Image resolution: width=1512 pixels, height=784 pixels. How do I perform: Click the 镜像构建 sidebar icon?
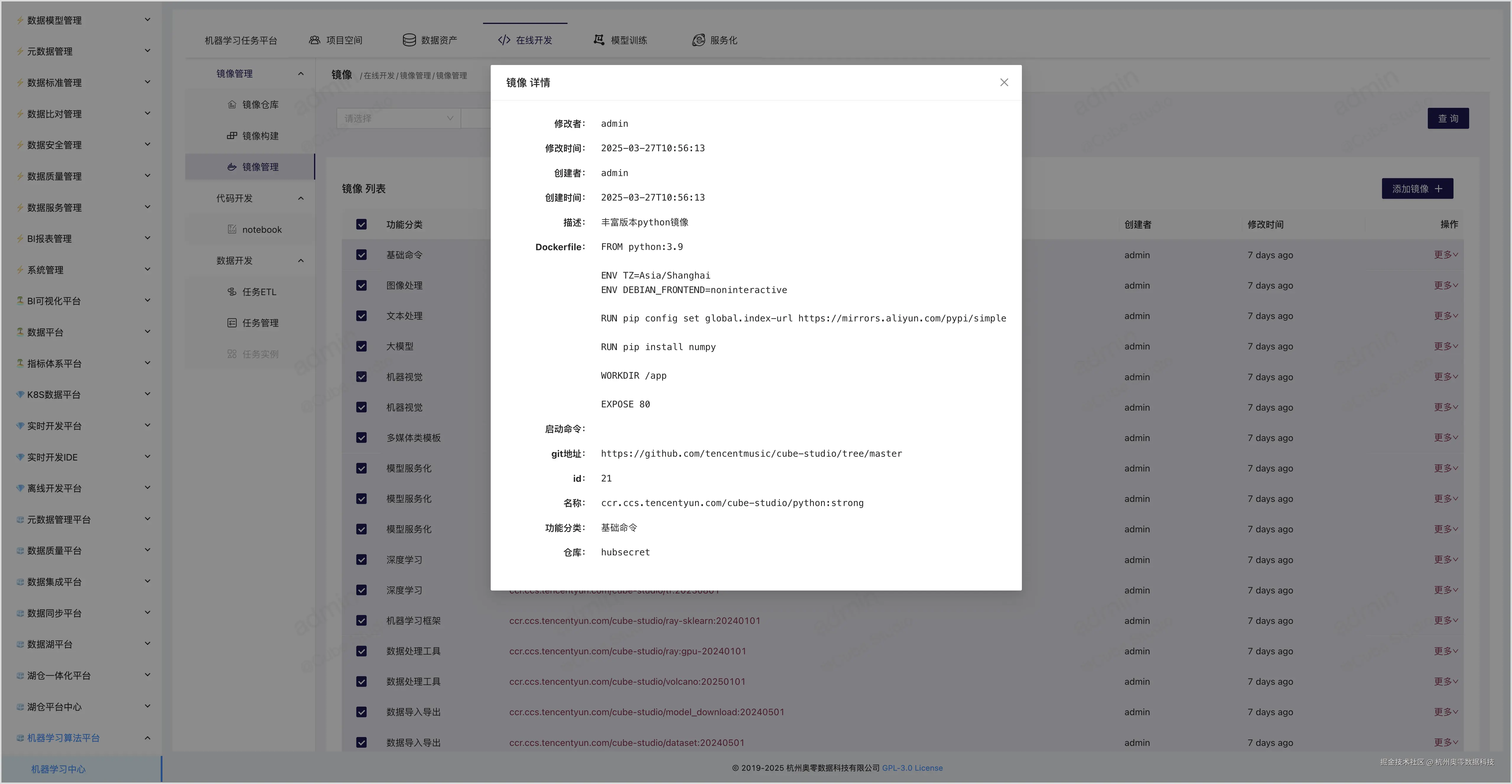pyautogui.click(x=232, y=136)
